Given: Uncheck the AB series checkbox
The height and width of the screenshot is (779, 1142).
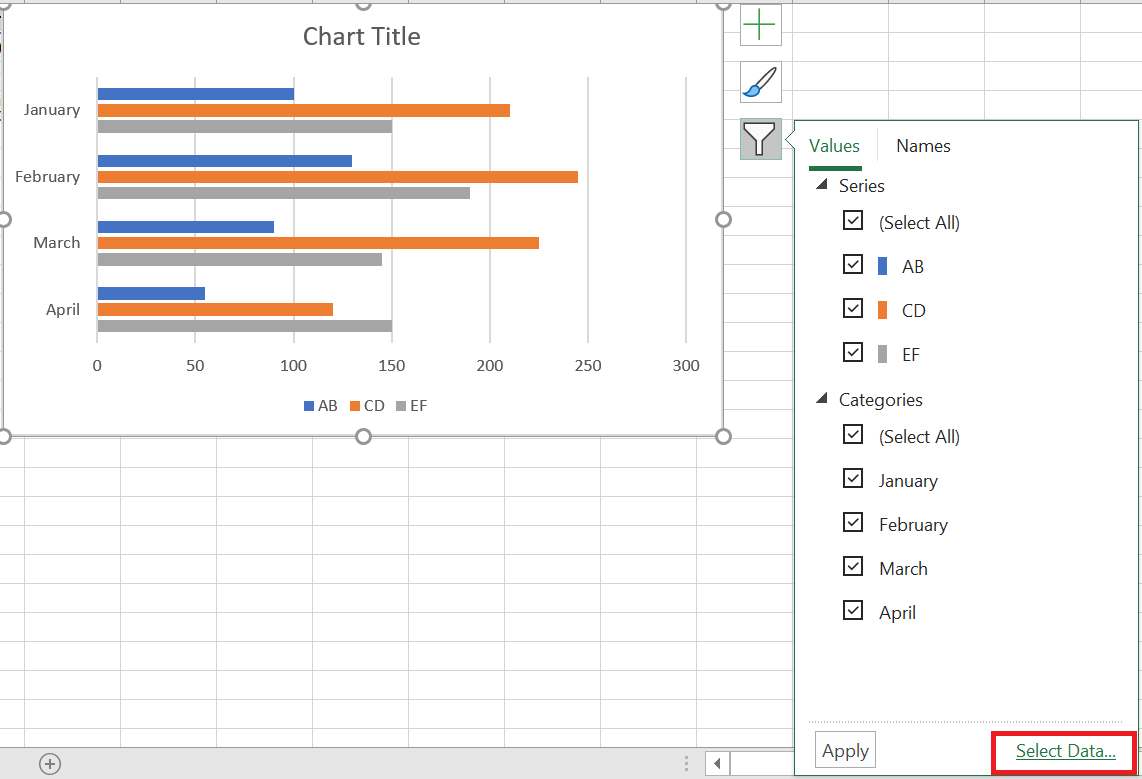Looking at the screenshot, I should point(853,264).
